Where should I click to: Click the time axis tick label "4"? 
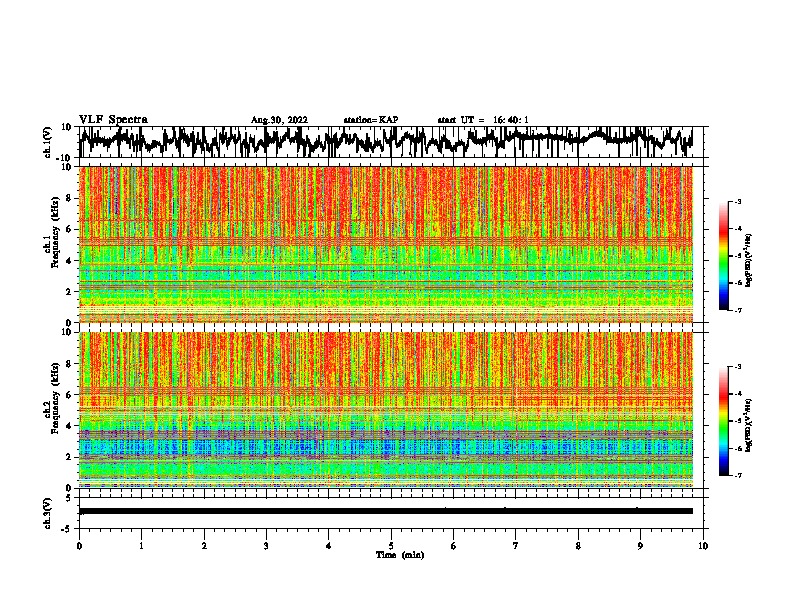(x=329, y=546)
